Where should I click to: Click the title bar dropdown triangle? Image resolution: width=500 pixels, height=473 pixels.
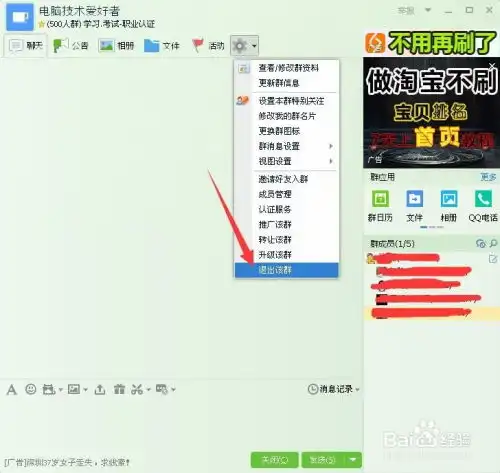428,10
